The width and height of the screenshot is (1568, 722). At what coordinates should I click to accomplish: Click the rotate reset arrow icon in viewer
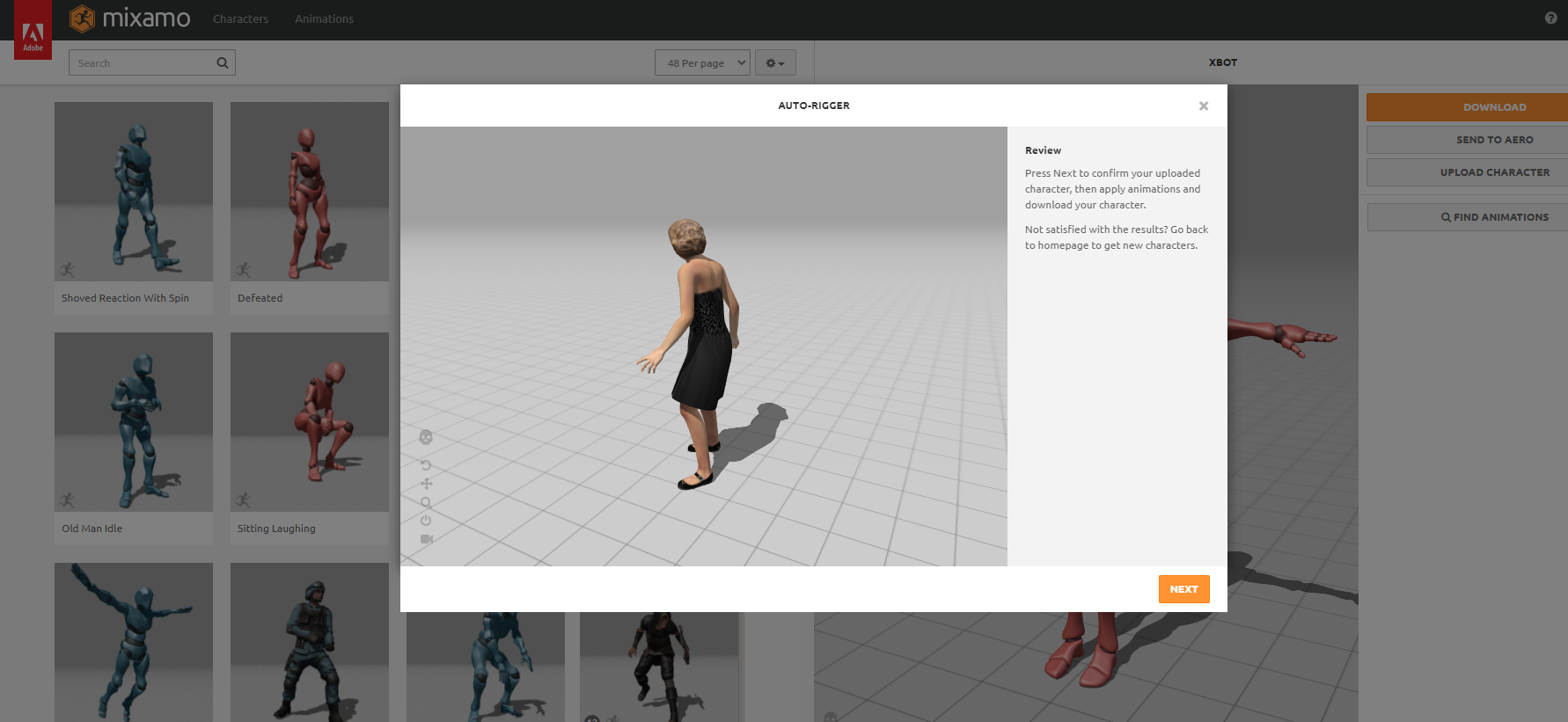426,465
